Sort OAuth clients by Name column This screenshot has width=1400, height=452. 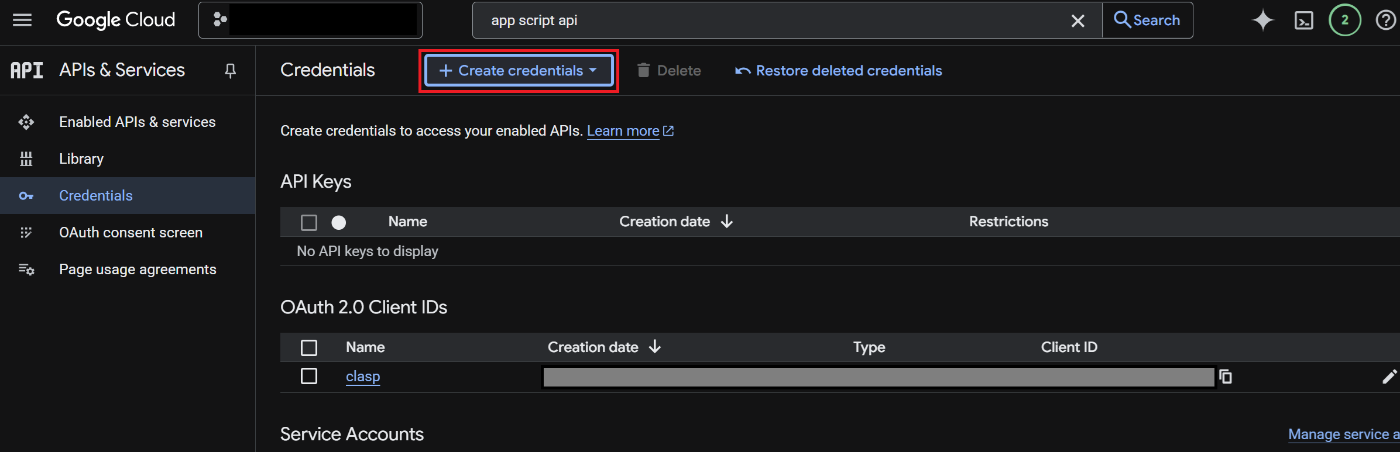[x=365, y=348]
